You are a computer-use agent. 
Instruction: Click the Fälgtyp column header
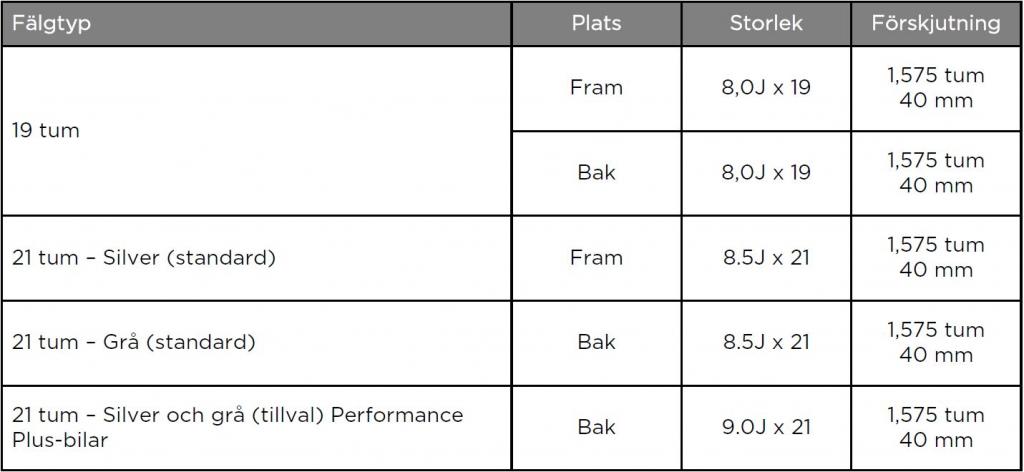pyautogui.click(x=257, y=24)
